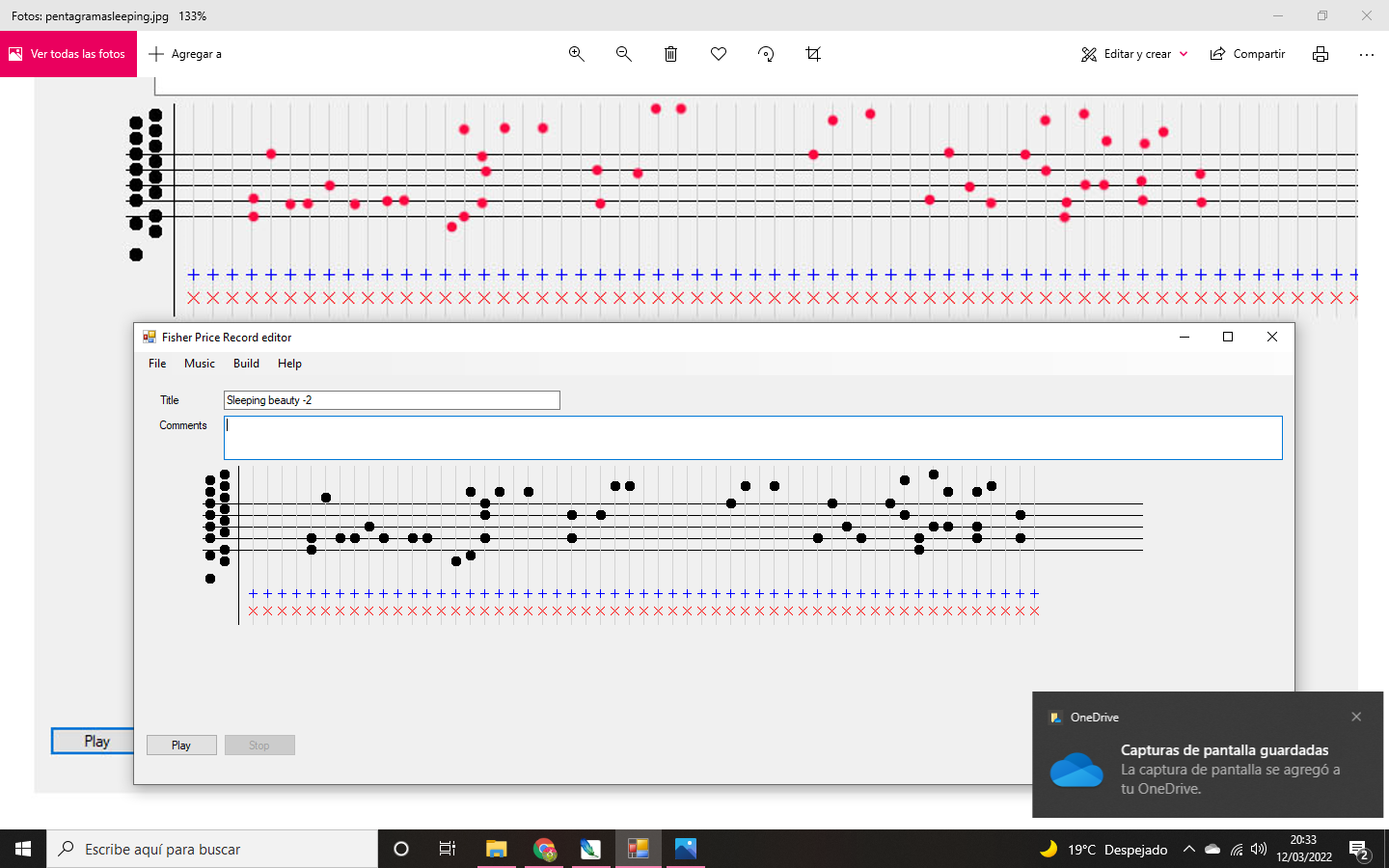Viewport: 1389px width, 868px height.
Task: Delete the photo with trash icon
Action: (x=671, y=54)
